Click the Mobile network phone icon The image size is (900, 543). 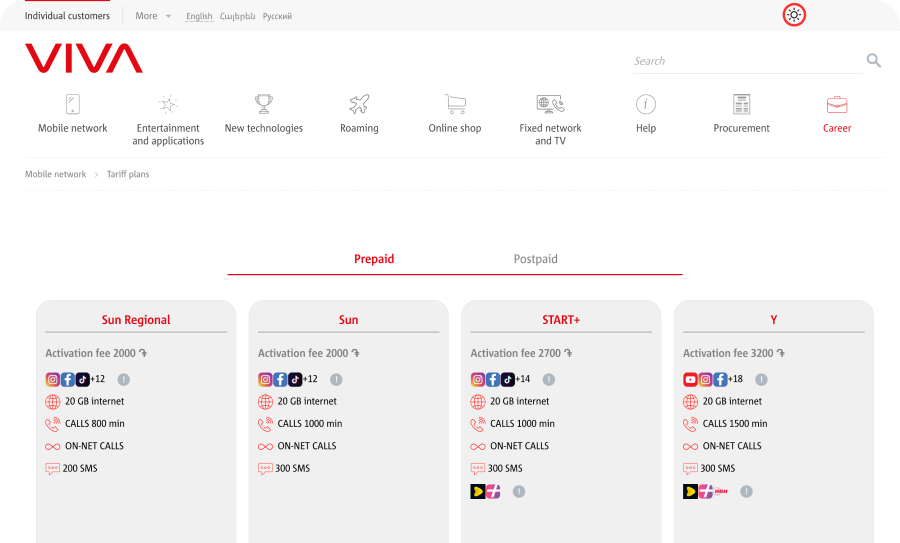(72, 104)
